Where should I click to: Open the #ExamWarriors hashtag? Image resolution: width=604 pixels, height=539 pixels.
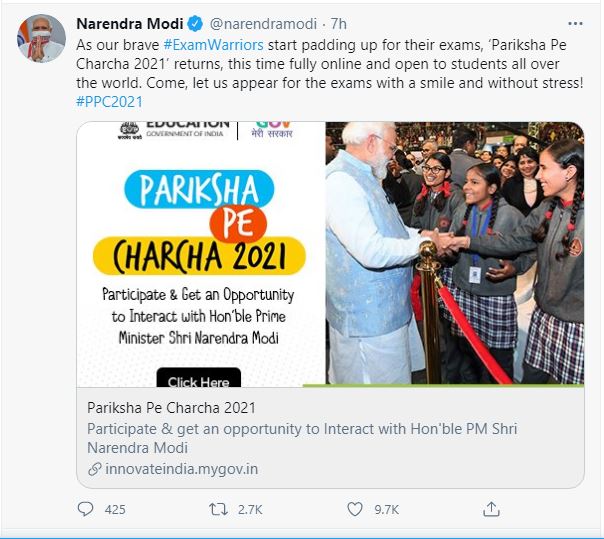213,45
